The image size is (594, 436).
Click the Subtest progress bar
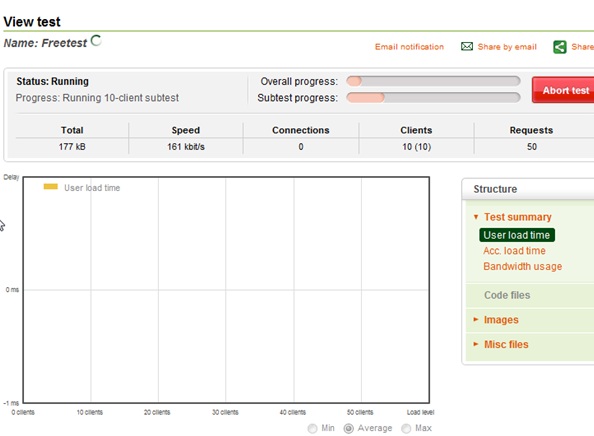[433, 98]
